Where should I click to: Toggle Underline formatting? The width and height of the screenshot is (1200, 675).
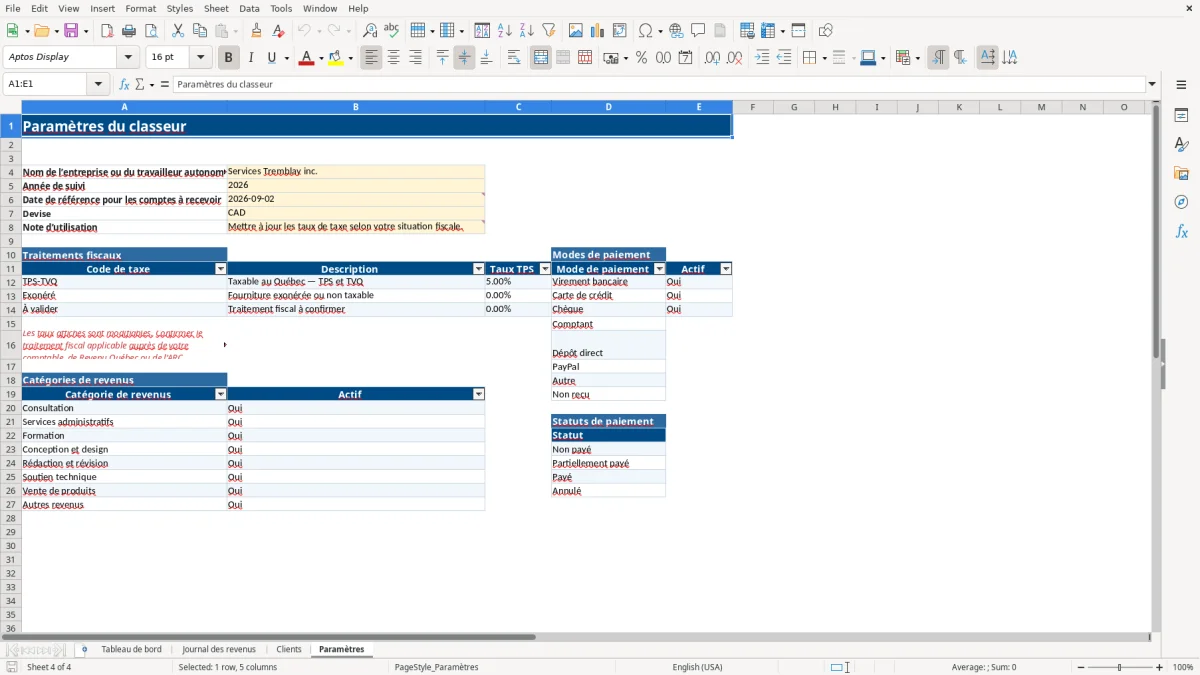tap(271, 58)
